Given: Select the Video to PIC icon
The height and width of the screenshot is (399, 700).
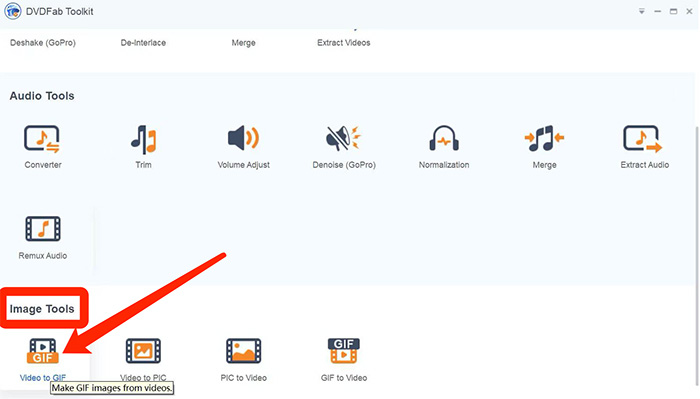Looking at the screenshot, I should click(x=143, y=350).
